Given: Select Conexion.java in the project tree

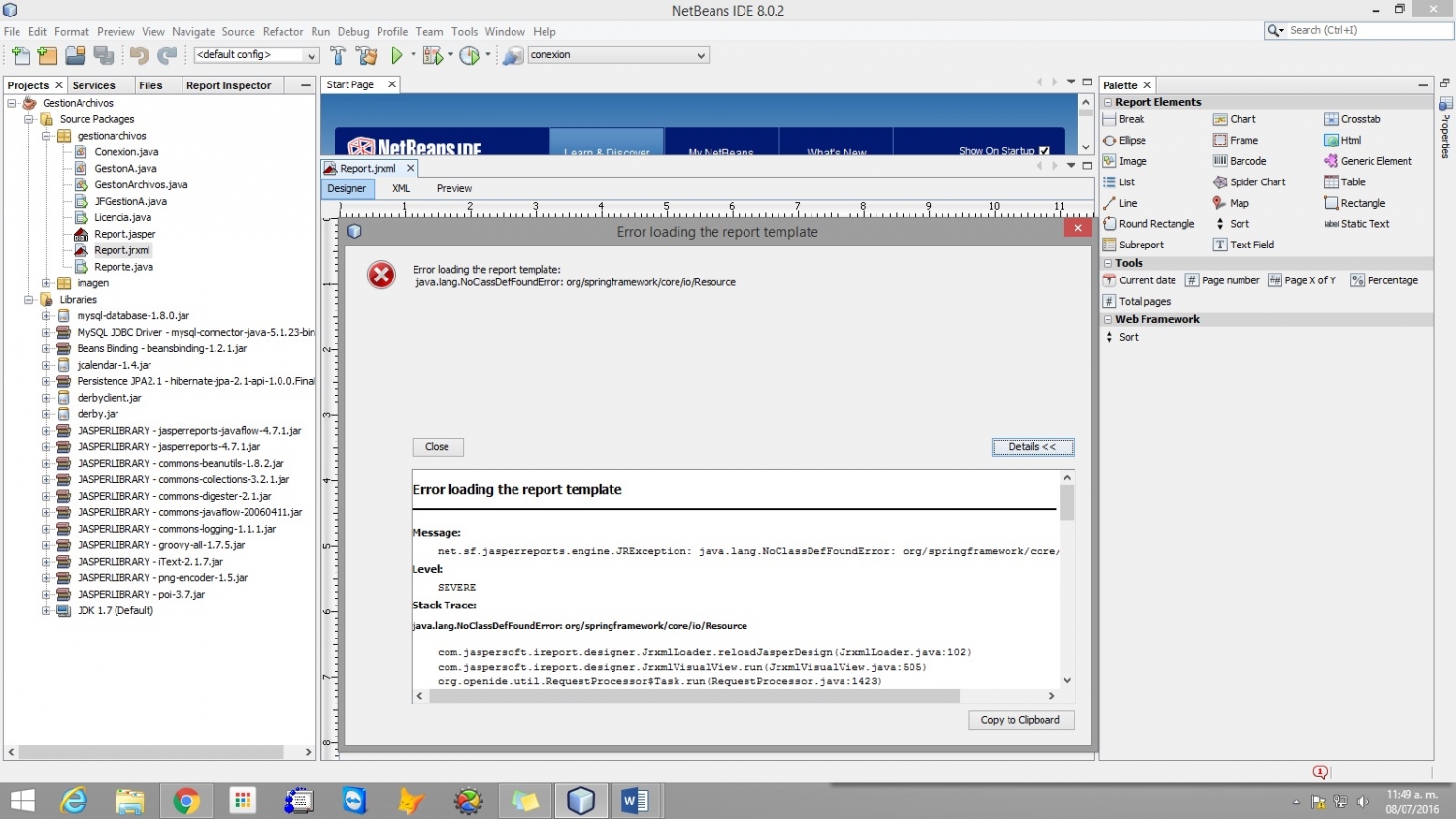Looking at the screenshot, I should (x=126, y=152).
